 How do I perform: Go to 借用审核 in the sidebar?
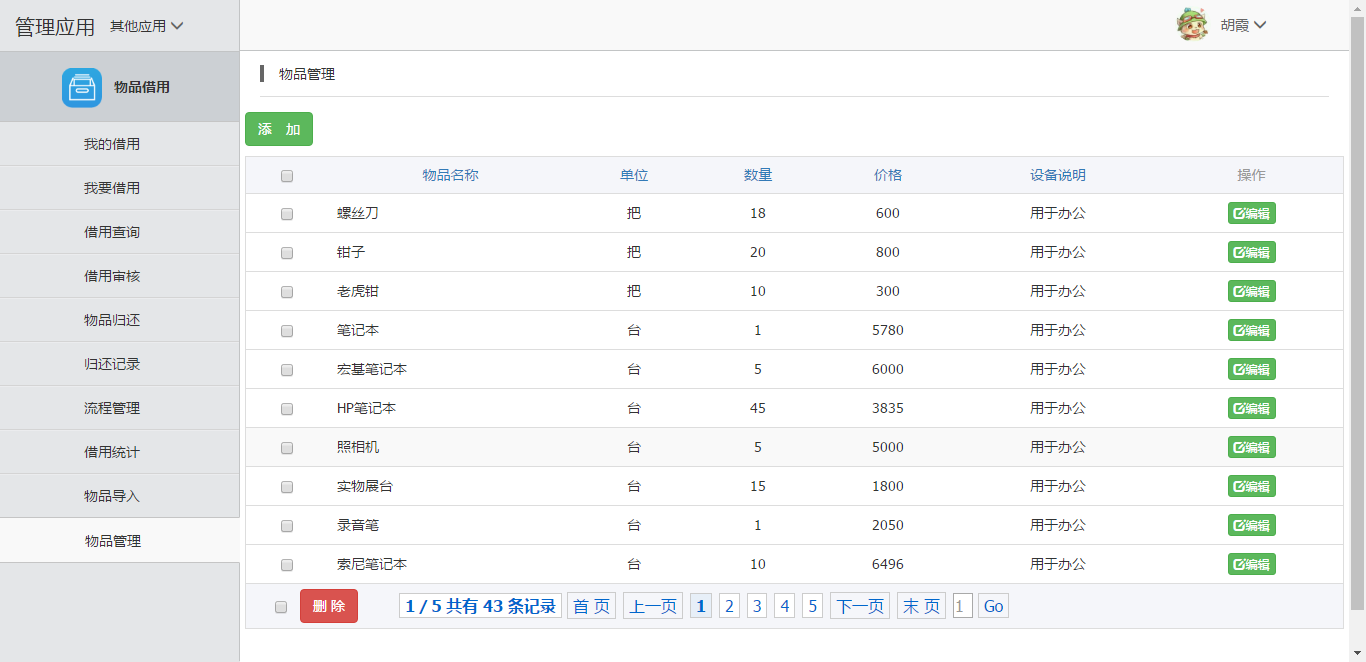point(112,276)
